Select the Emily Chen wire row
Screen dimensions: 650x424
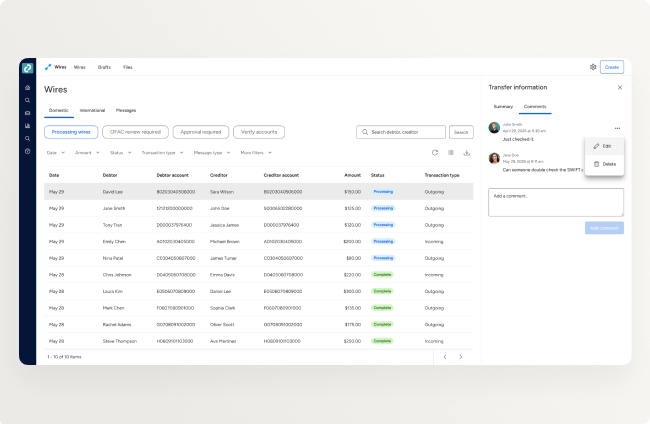[x=259, y=242]
